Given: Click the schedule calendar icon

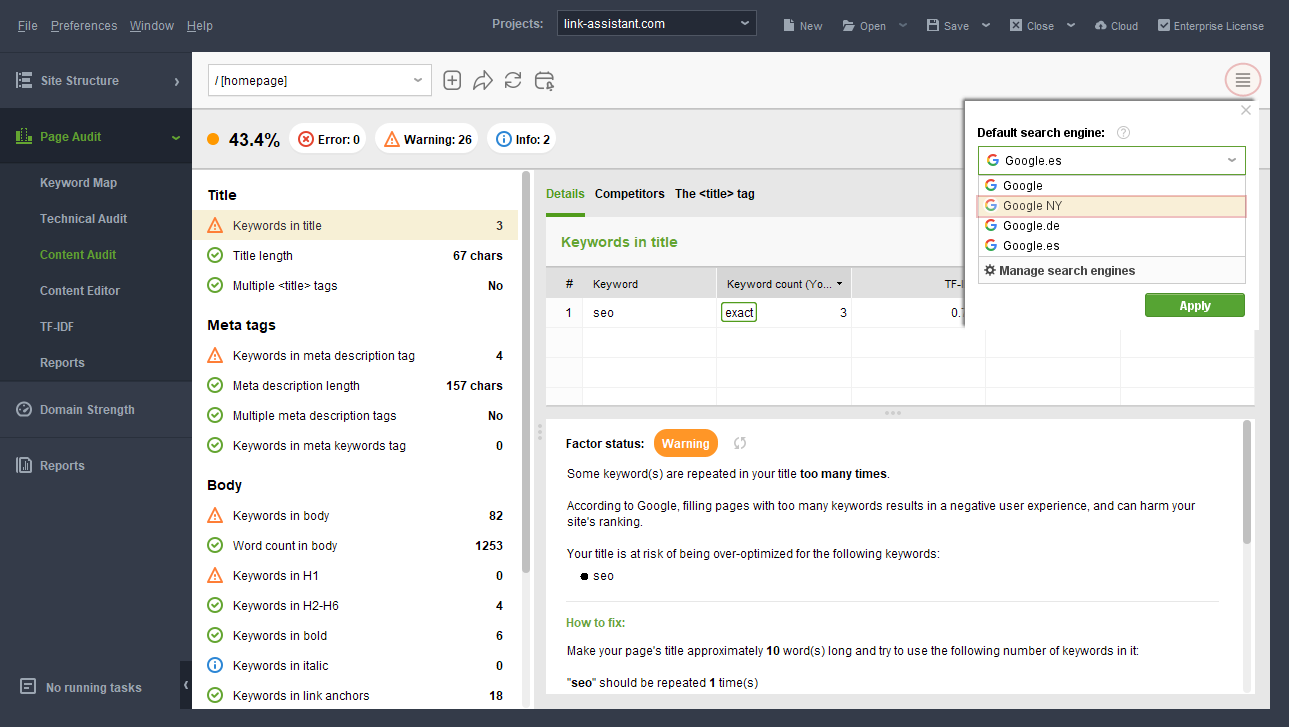Looking at the screenshot, I should point(544,81).
